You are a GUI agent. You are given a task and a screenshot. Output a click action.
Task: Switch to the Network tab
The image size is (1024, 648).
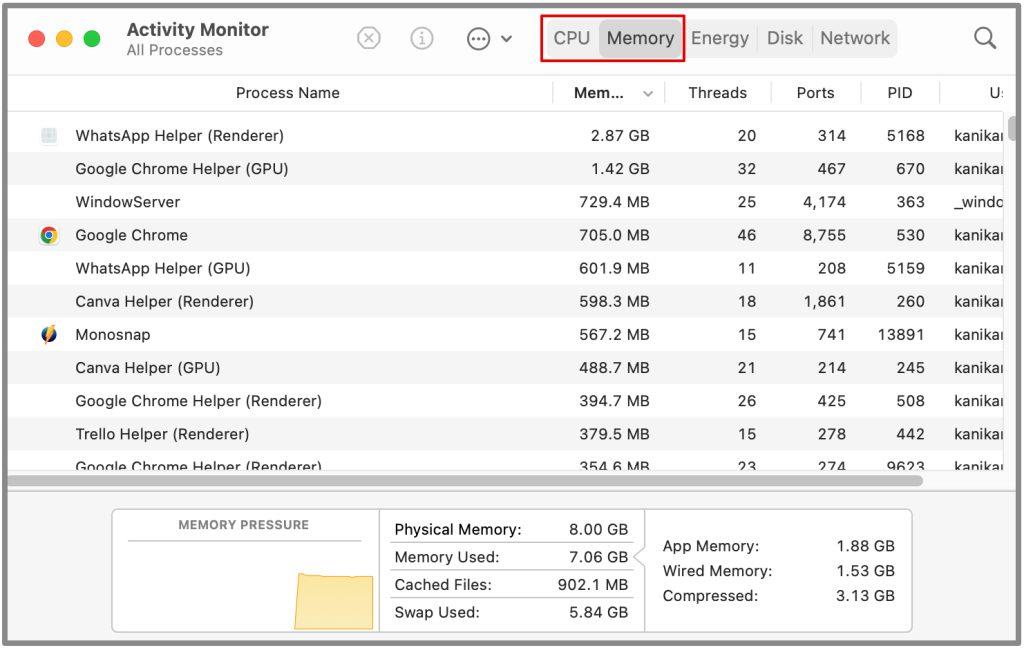point(855,38)
